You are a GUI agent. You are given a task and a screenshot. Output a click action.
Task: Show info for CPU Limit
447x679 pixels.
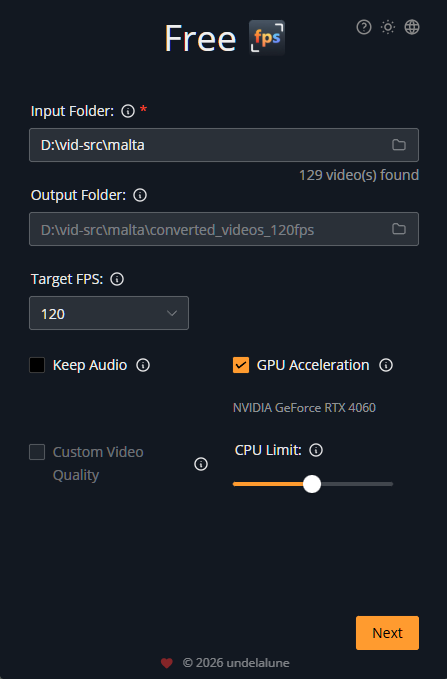316,450
